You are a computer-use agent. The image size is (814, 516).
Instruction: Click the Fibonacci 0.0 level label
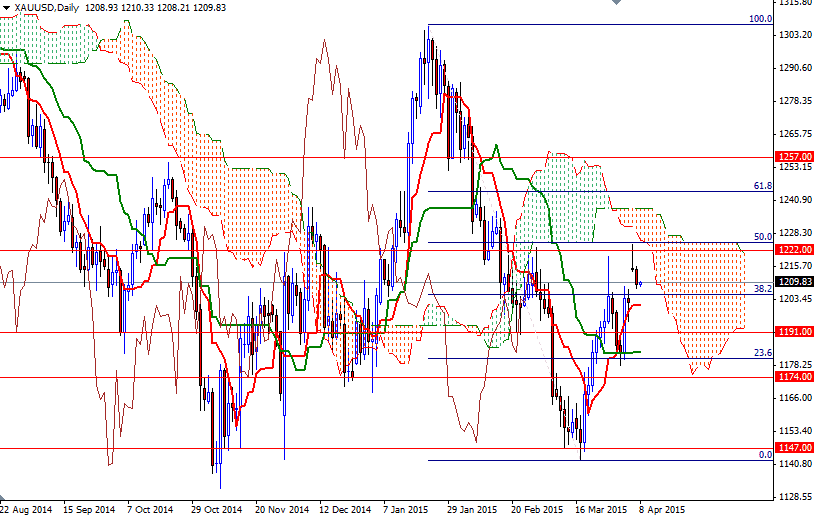point(764,455)
